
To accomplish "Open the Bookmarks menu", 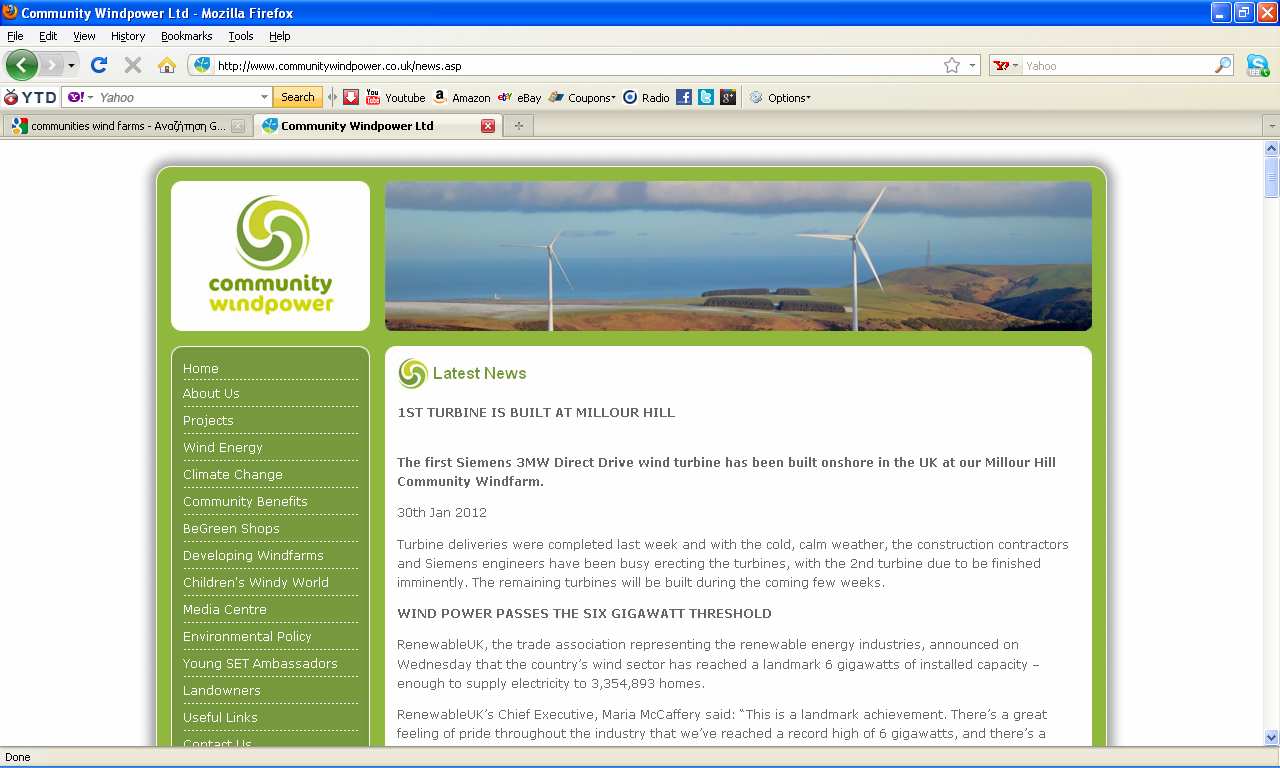I will click(186, 36).
